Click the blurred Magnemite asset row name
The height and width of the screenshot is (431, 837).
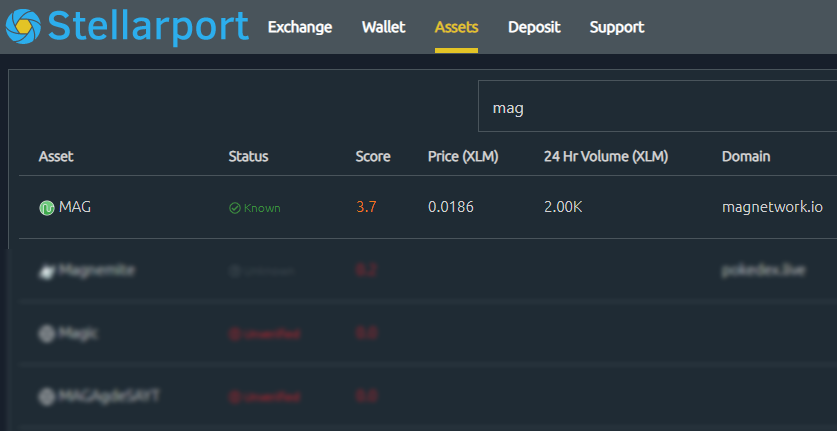(x=97, y=270)
